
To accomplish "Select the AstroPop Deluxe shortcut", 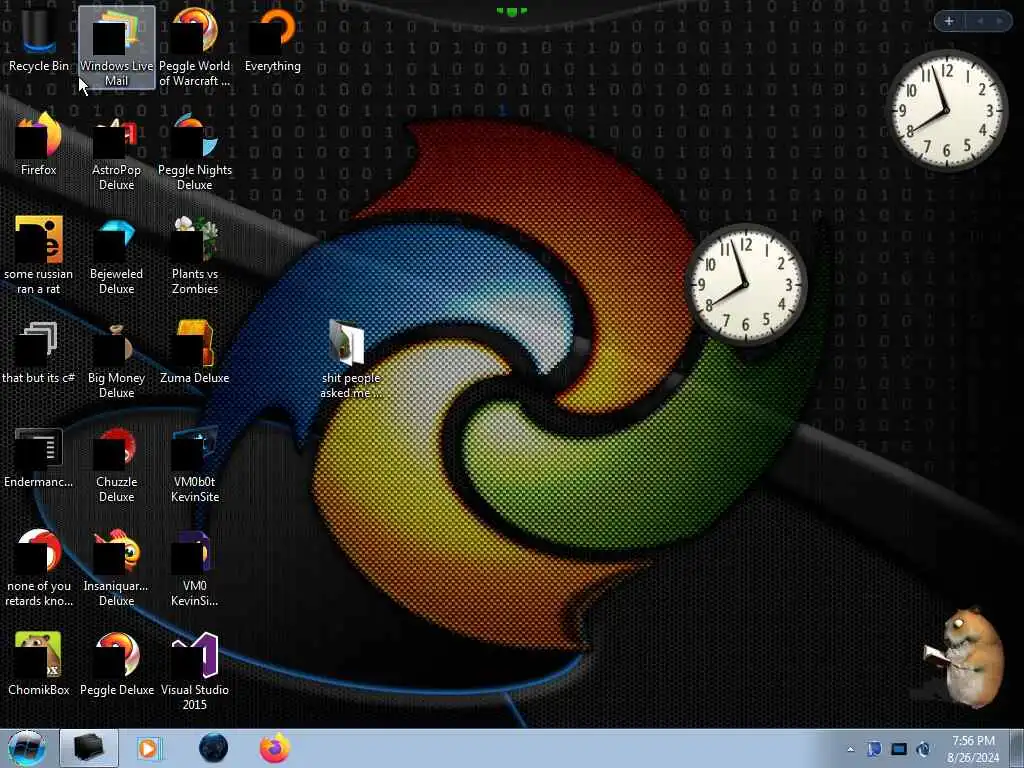I will 116,152.
